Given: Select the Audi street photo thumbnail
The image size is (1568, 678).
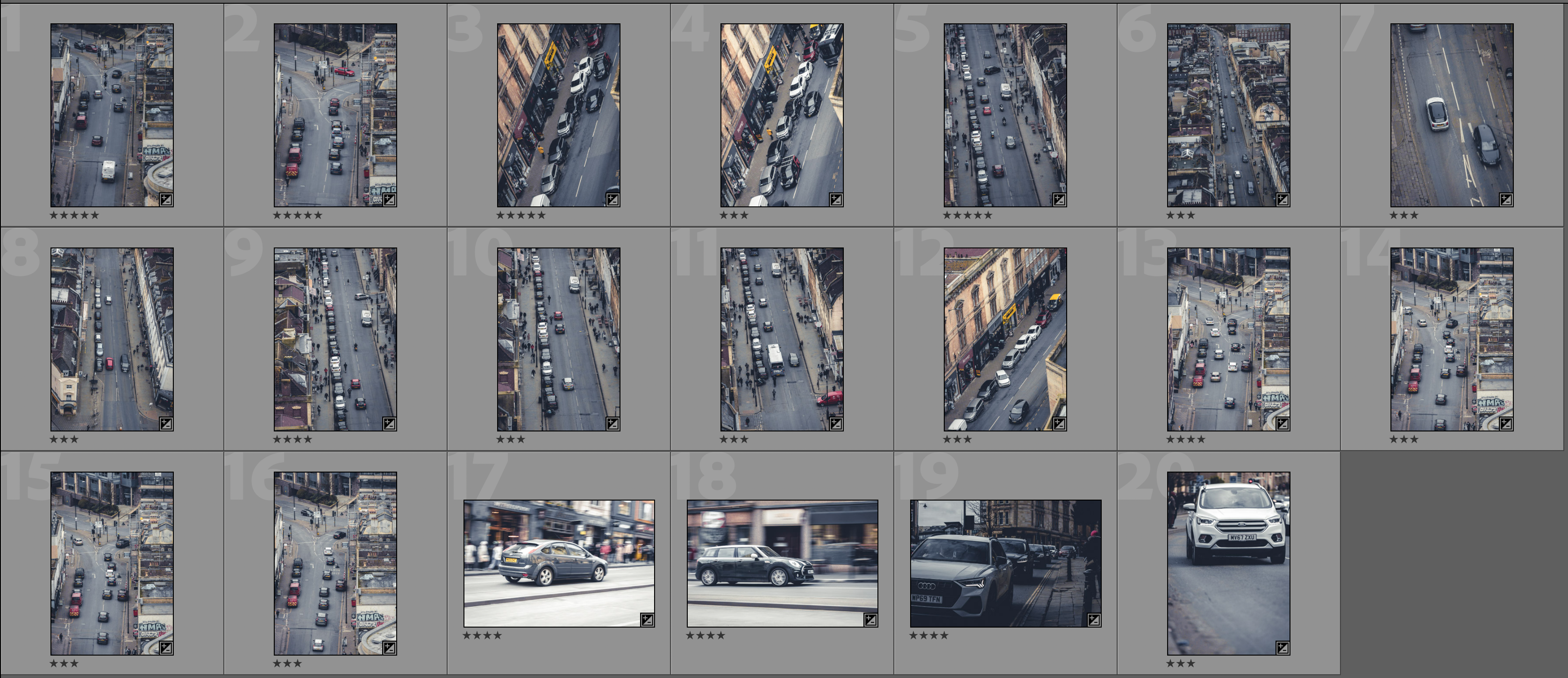Looking at the screenshot, I should tap(1005, 563).
